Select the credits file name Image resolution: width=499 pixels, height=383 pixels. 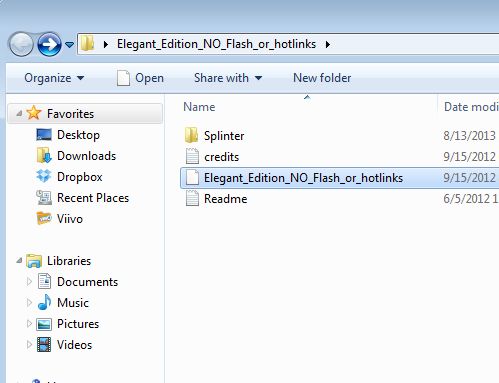click(221, 157)
